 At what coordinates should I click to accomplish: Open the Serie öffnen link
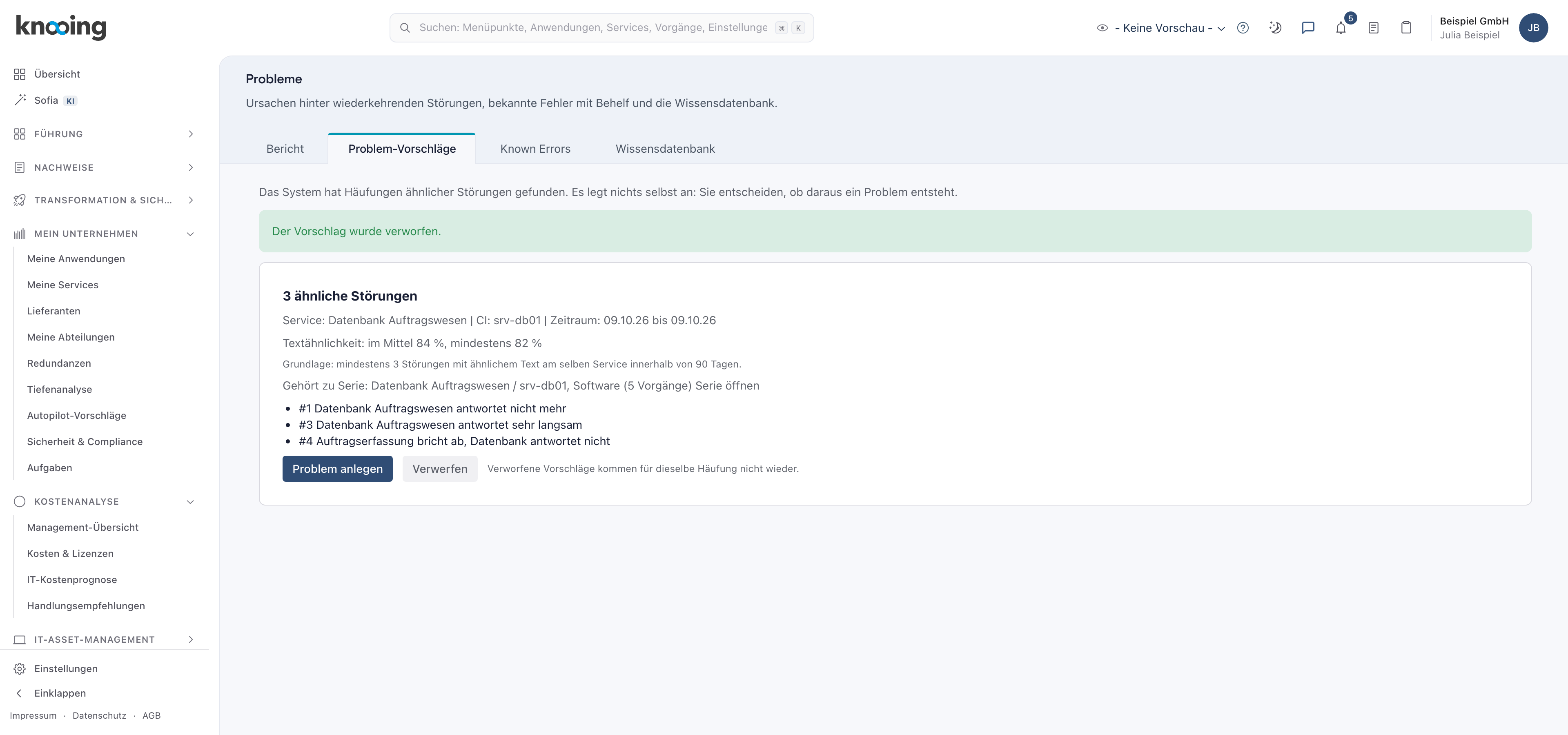click(727, 386)
